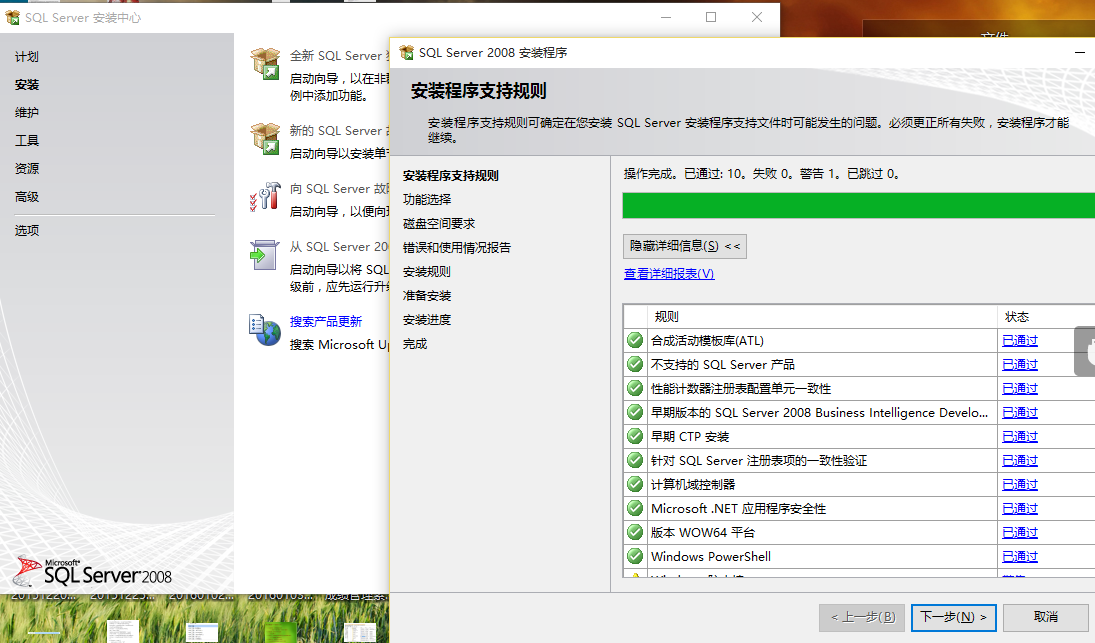
Task: Click 取消 button
Action: click(x=1045, y=617)
